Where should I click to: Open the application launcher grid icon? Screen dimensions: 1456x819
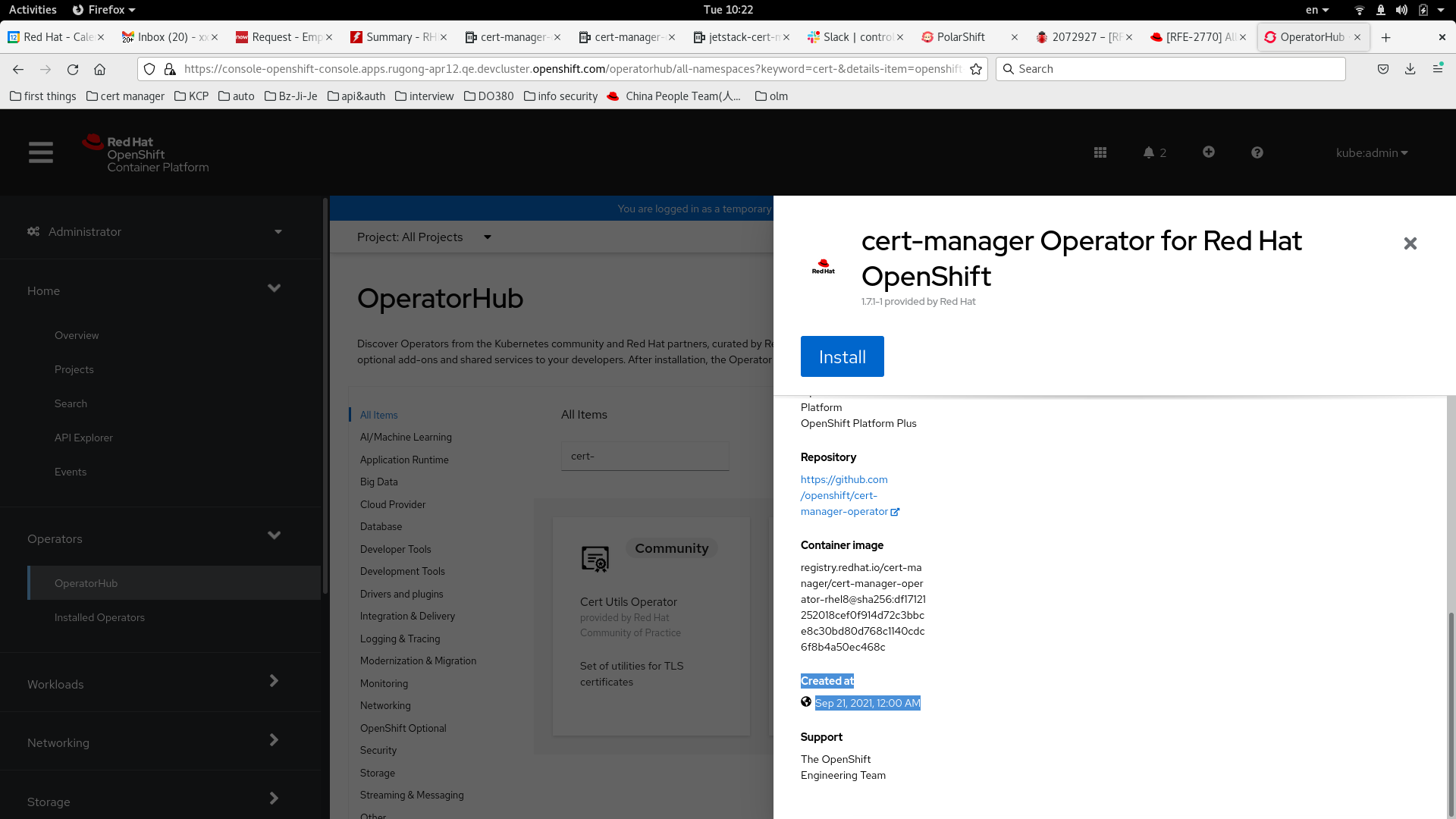pos(1100,152)
